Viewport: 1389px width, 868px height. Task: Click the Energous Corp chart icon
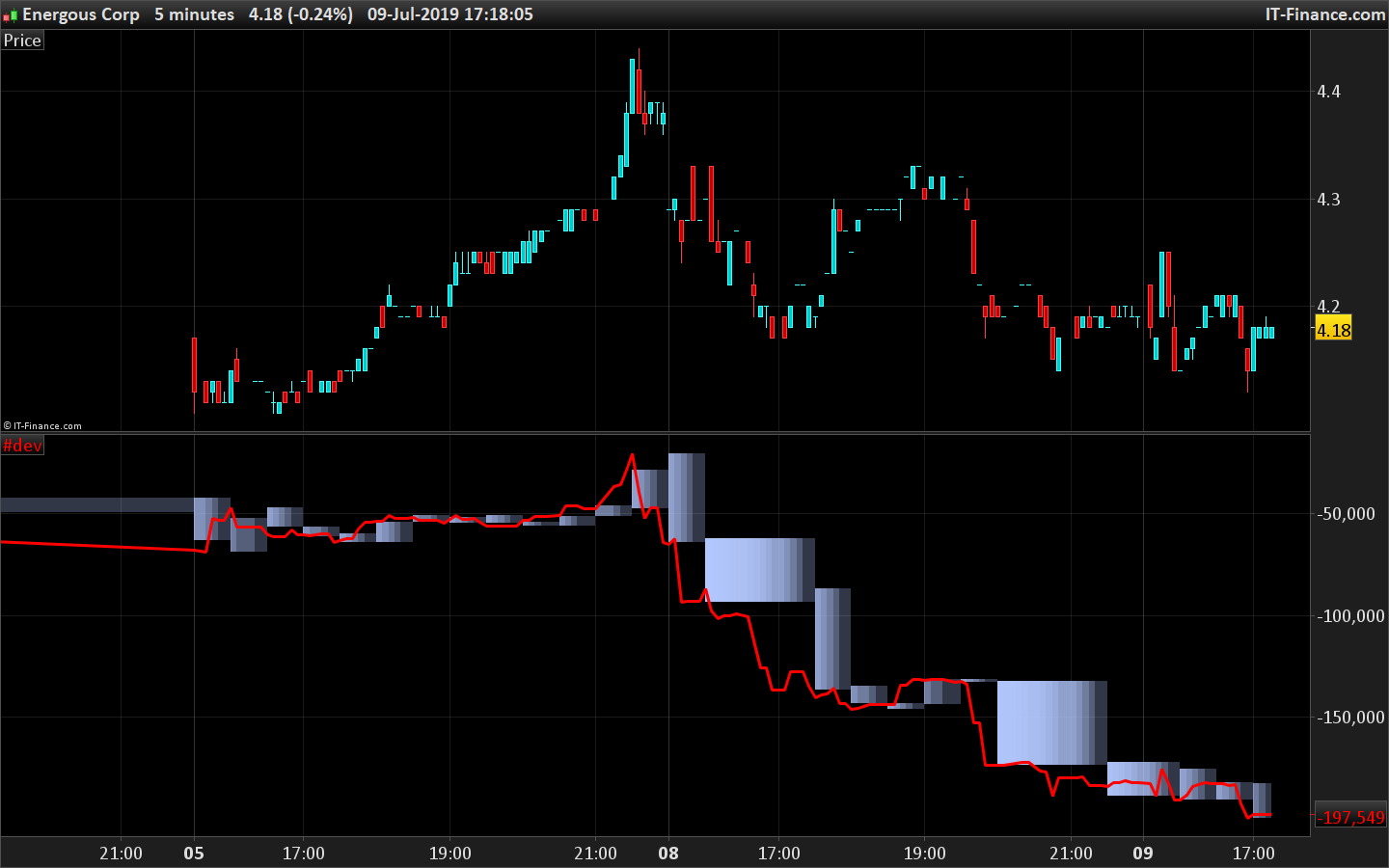coord(11,15)
